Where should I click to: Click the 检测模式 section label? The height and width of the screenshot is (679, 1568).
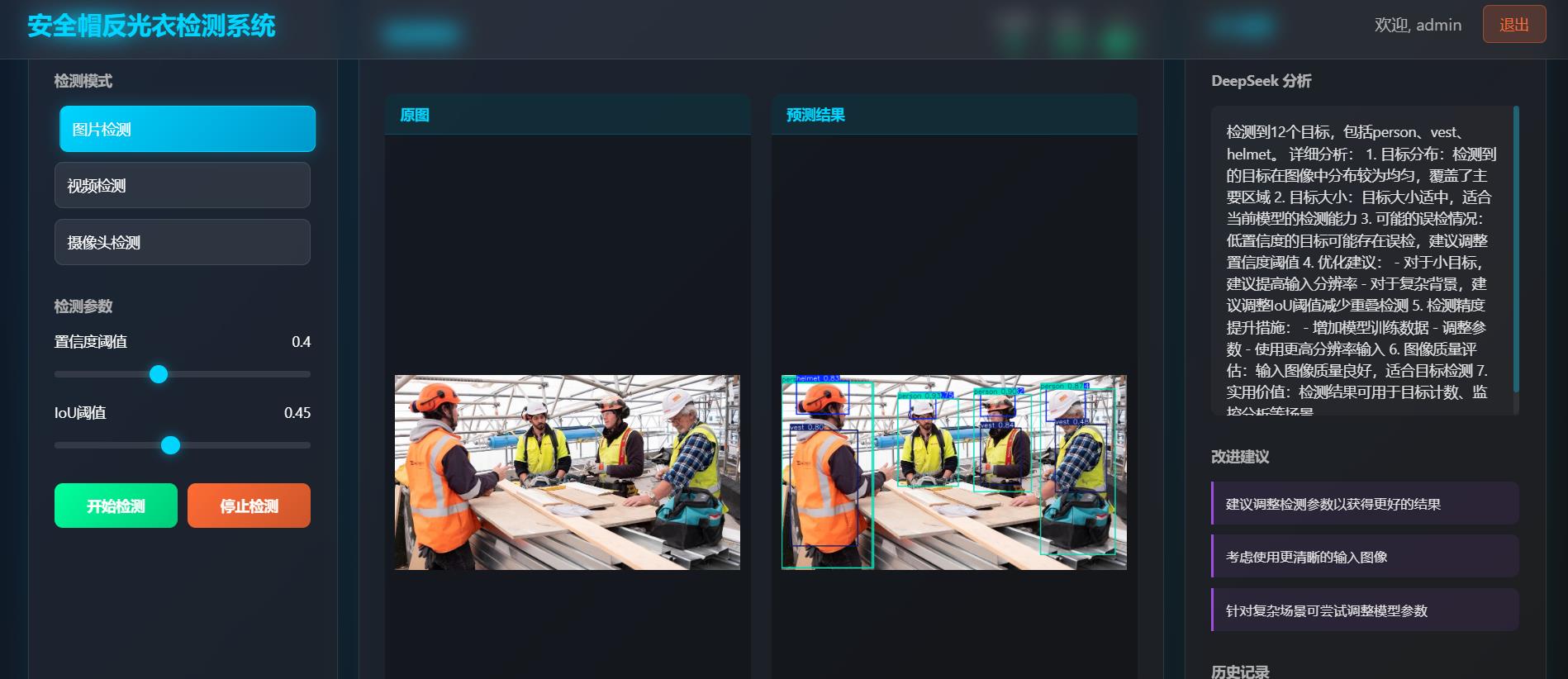point(83,81)
